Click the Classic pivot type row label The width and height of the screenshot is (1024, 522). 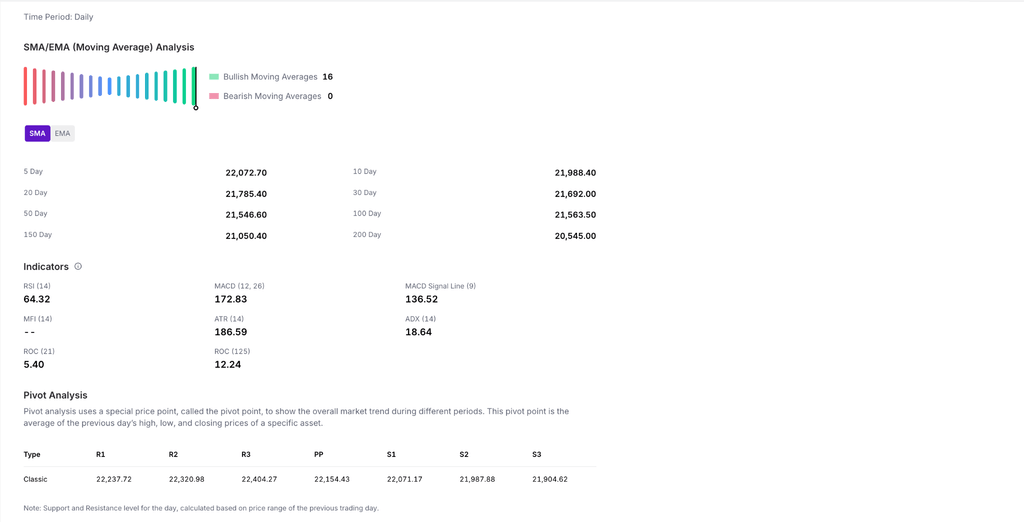tap(36, 479)
